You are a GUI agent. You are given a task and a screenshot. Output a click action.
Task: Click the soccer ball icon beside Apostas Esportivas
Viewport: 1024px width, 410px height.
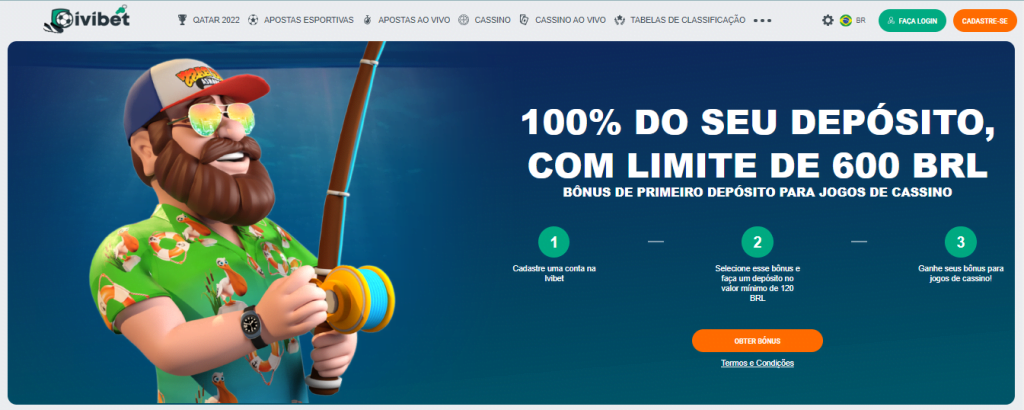coord(253,20)
